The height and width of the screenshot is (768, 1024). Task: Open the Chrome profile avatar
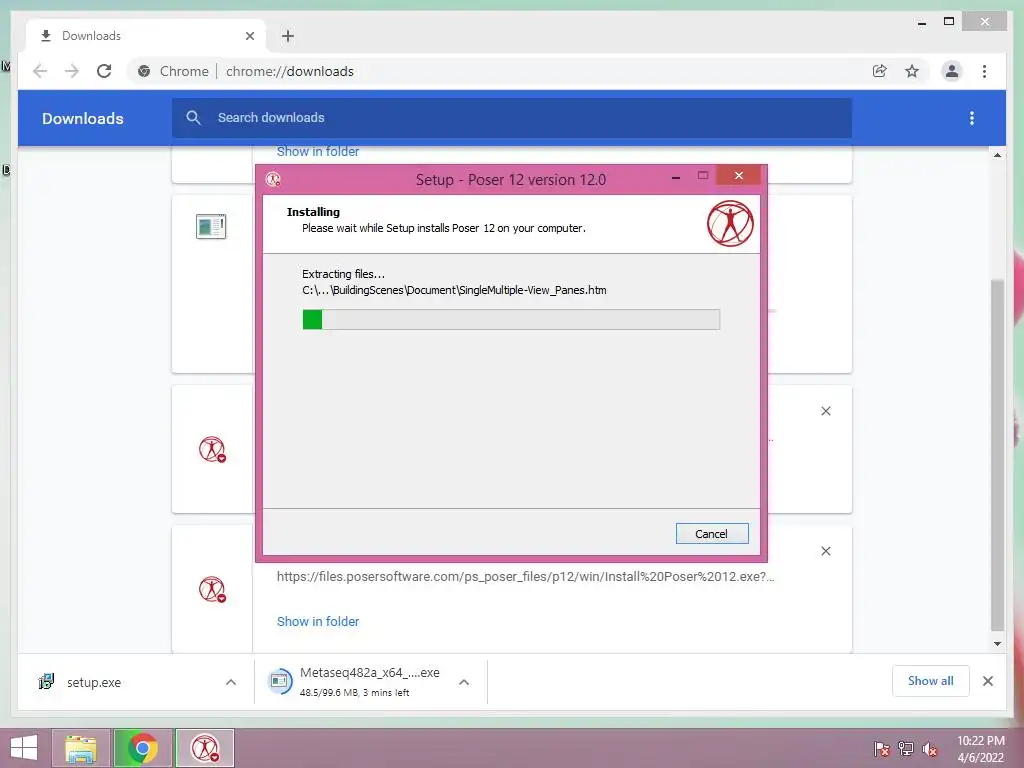(952, 71)
